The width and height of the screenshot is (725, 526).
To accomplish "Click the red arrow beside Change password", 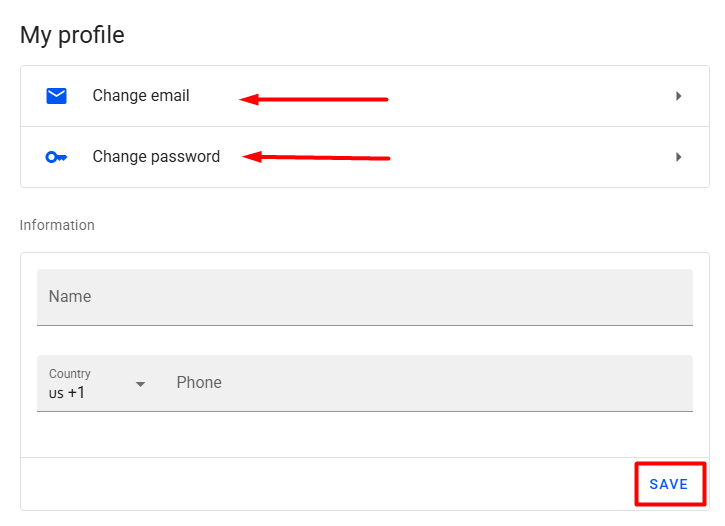I will tap(316, 157).
